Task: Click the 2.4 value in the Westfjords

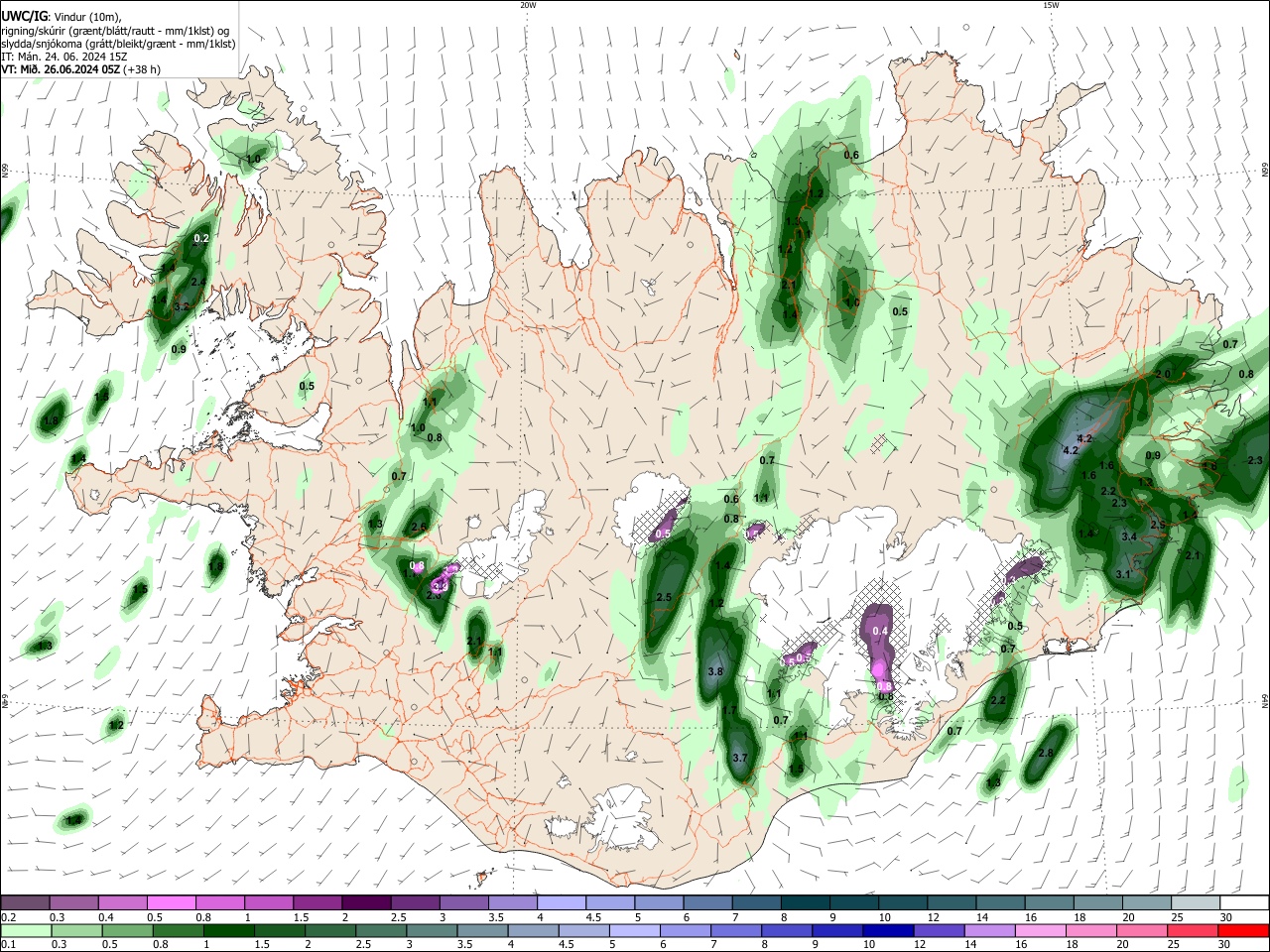Action: pos(198,283)
